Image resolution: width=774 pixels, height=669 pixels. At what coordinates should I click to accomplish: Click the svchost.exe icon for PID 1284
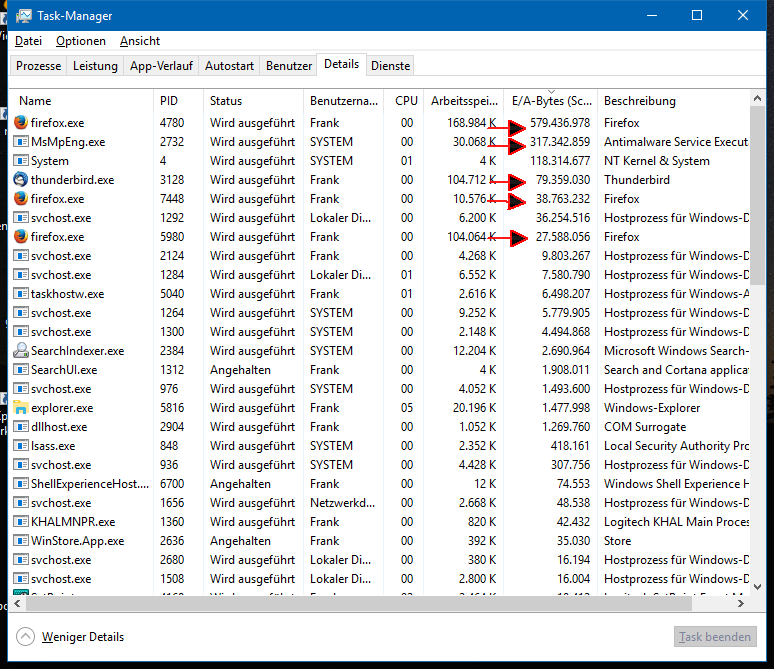tap(21, 275)
